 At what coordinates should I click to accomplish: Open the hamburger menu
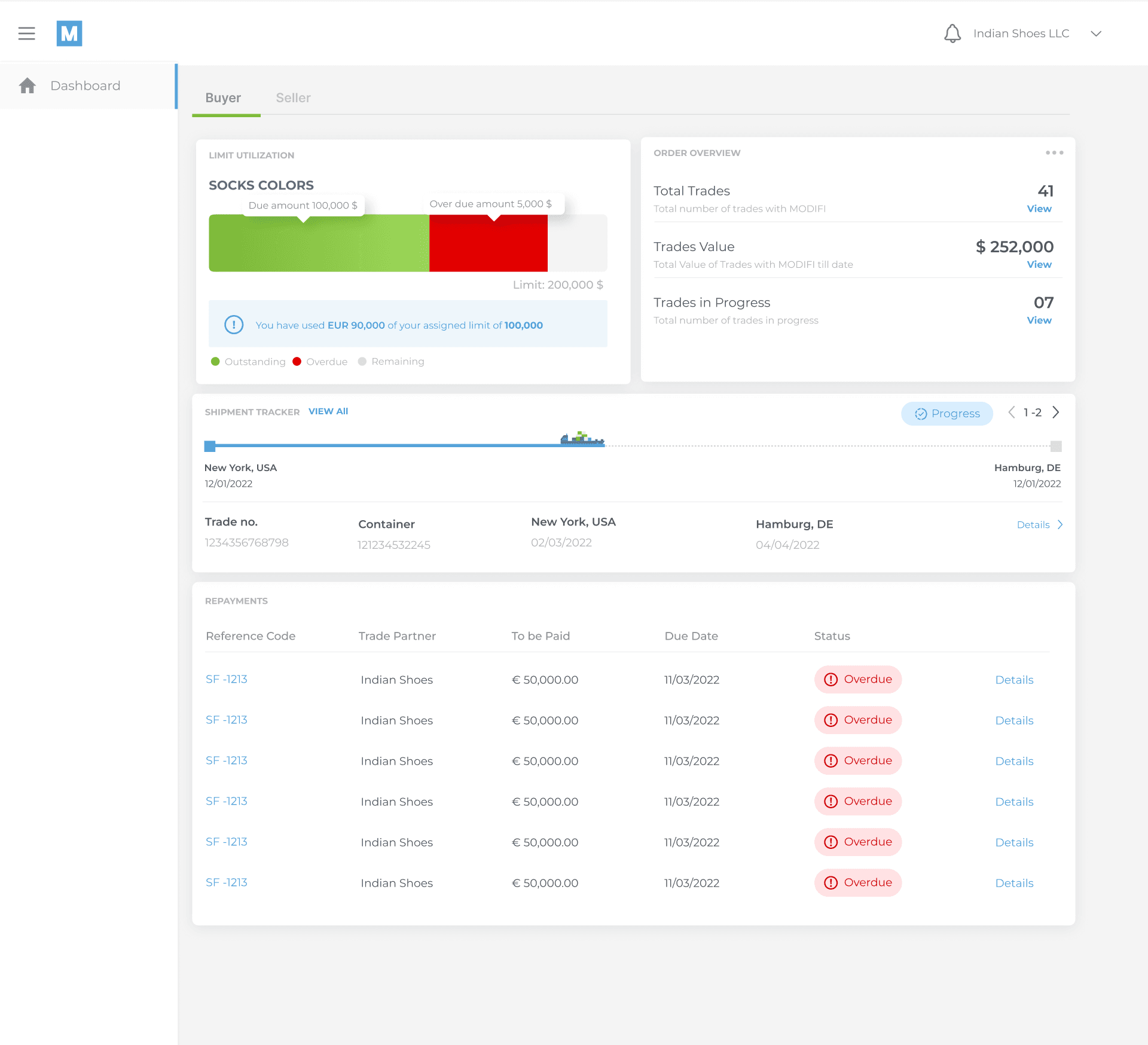[x=26, y=33]
